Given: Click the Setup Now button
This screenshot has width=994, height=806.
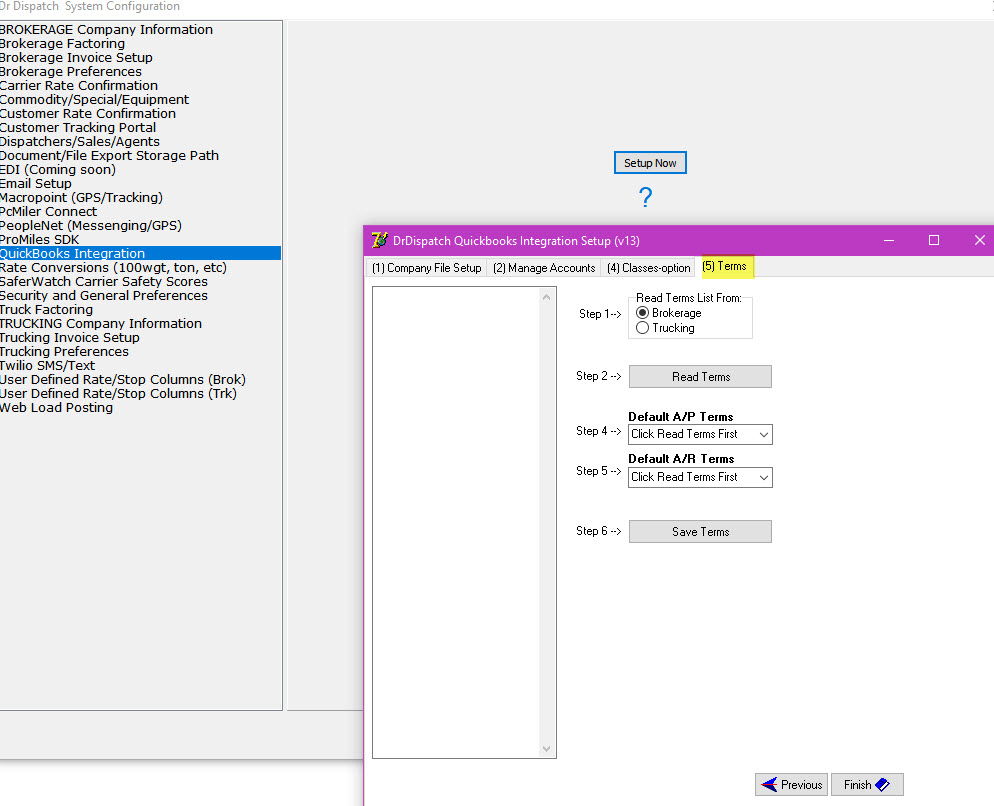Looking at the screenshot, I should coord(650,163).
